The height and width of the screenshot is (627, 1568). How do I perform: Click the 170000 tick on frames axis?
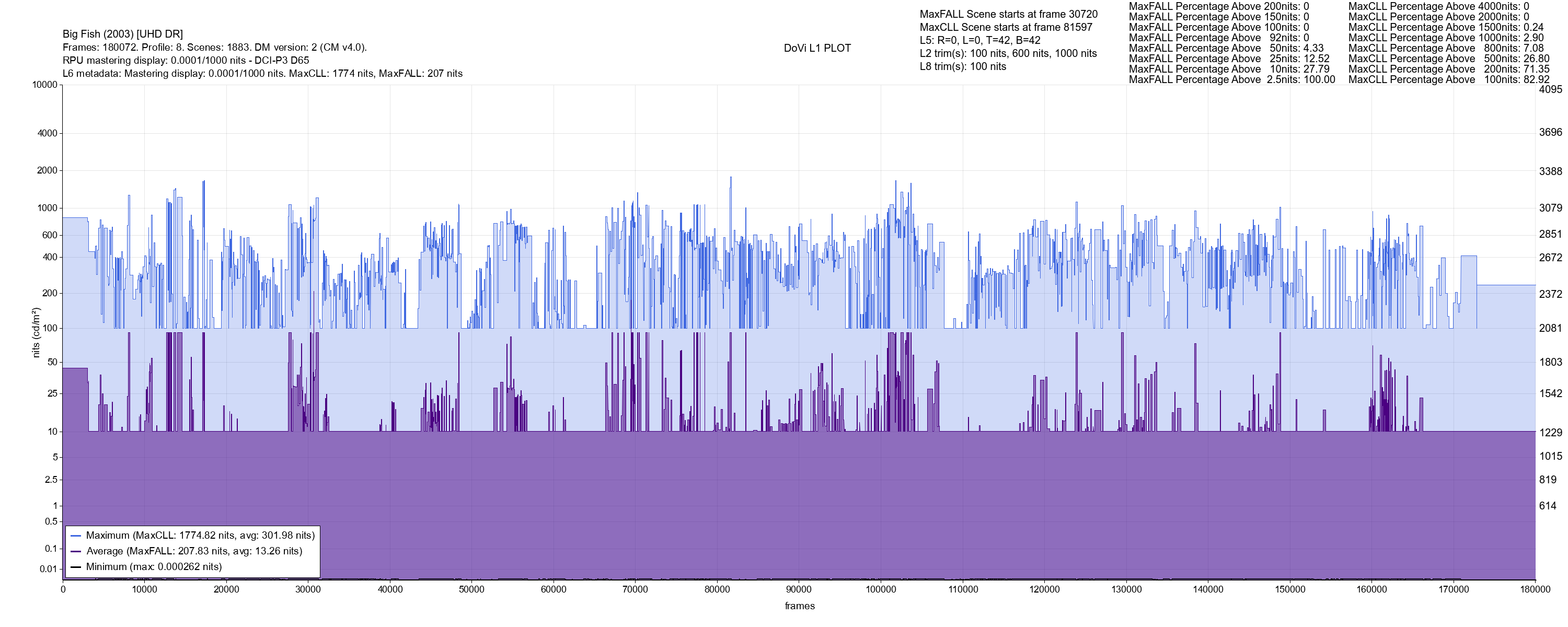1454,589
